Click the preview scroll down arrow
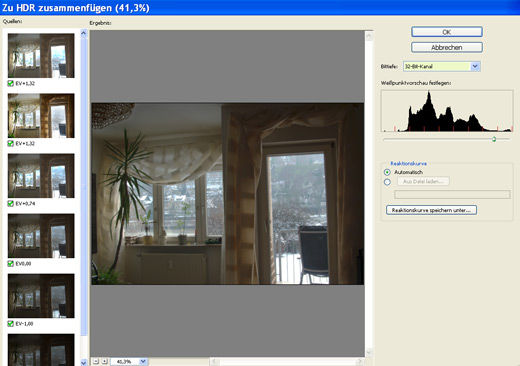The height and width of the screenshot is (366, 520). (x=369, y=352)
